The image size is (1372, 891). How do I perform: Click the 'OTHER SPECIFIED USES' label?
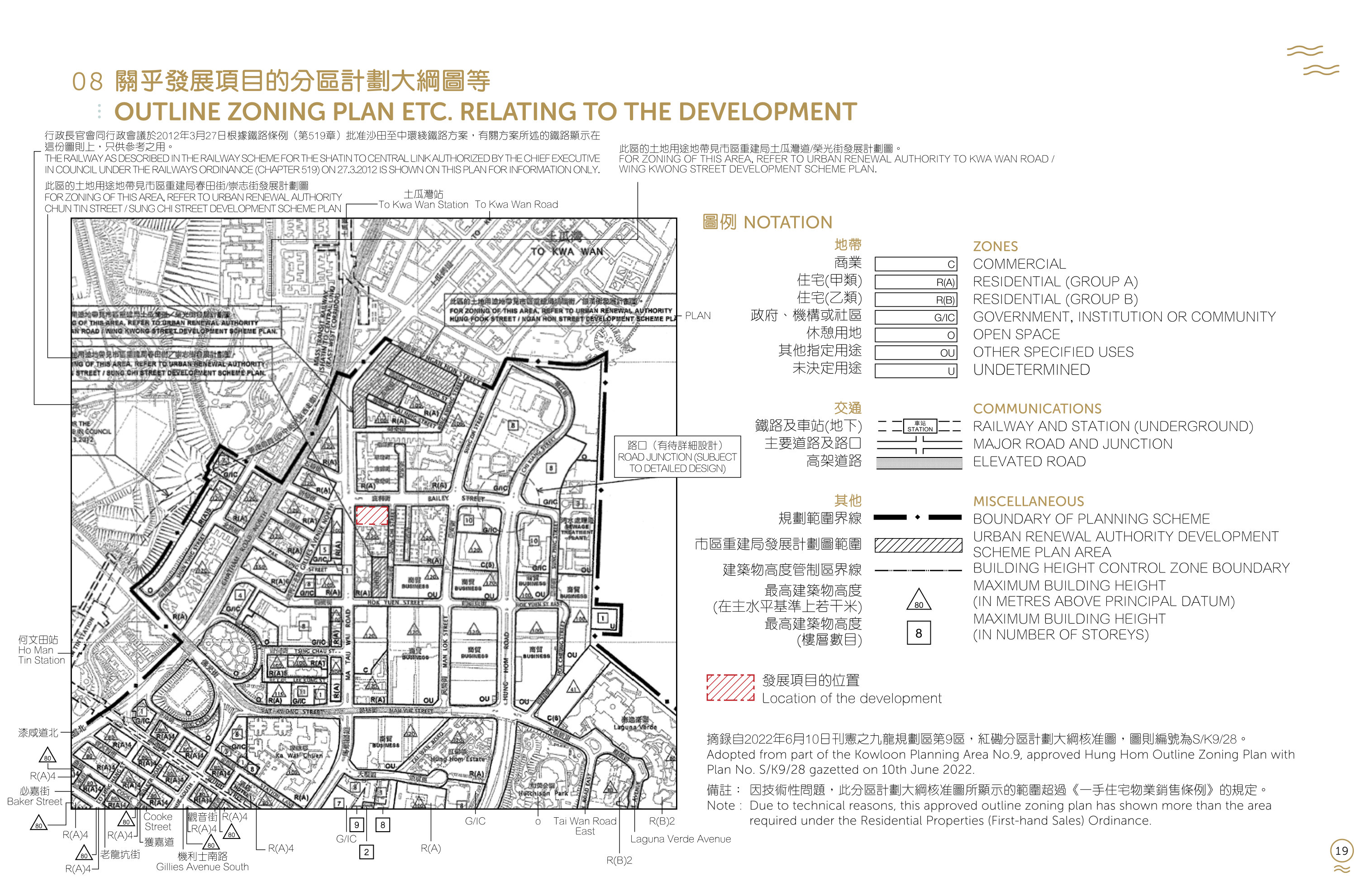tap(1053, 352)
